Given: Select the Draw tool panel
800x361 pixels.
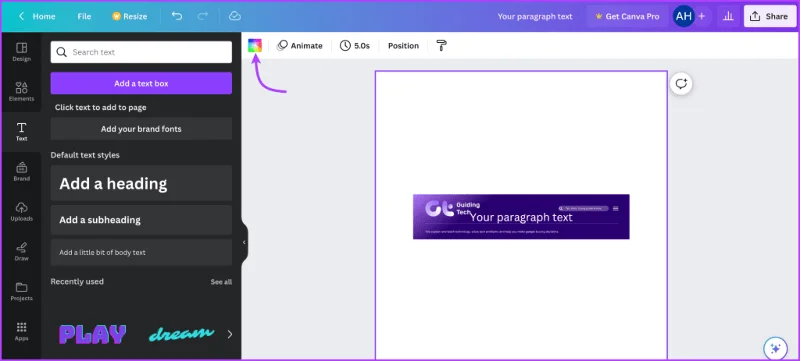Looking at the screenshot, I should tap(21, 252).
